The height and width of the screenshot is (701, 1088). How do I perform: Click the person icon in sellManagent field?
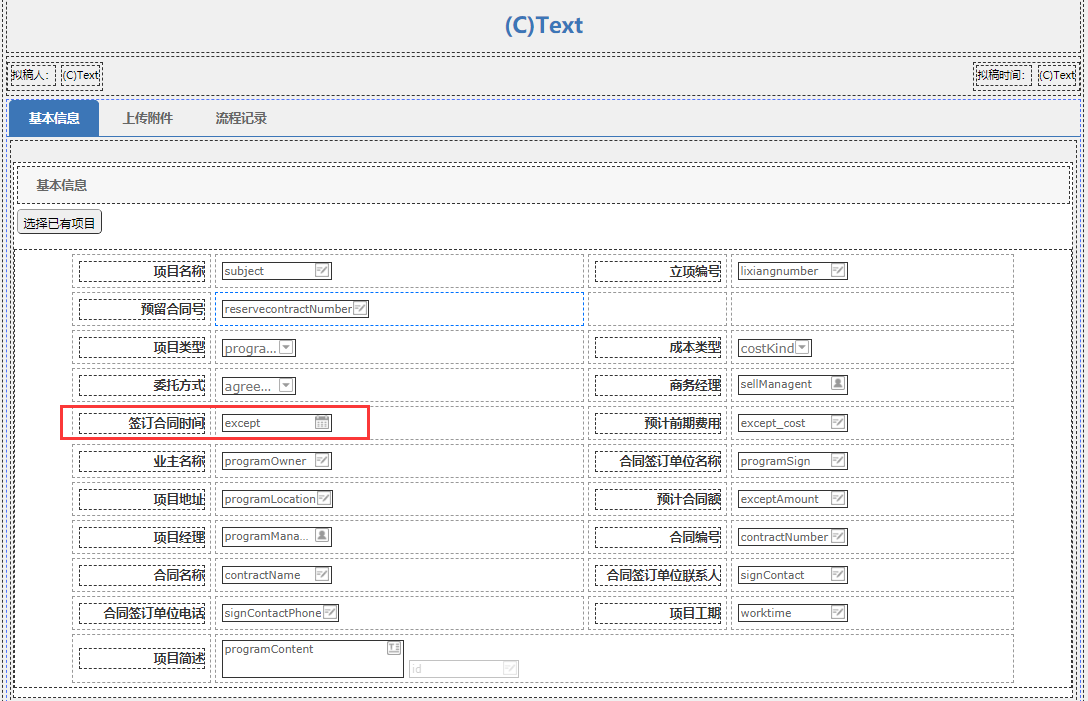[838, 384]
